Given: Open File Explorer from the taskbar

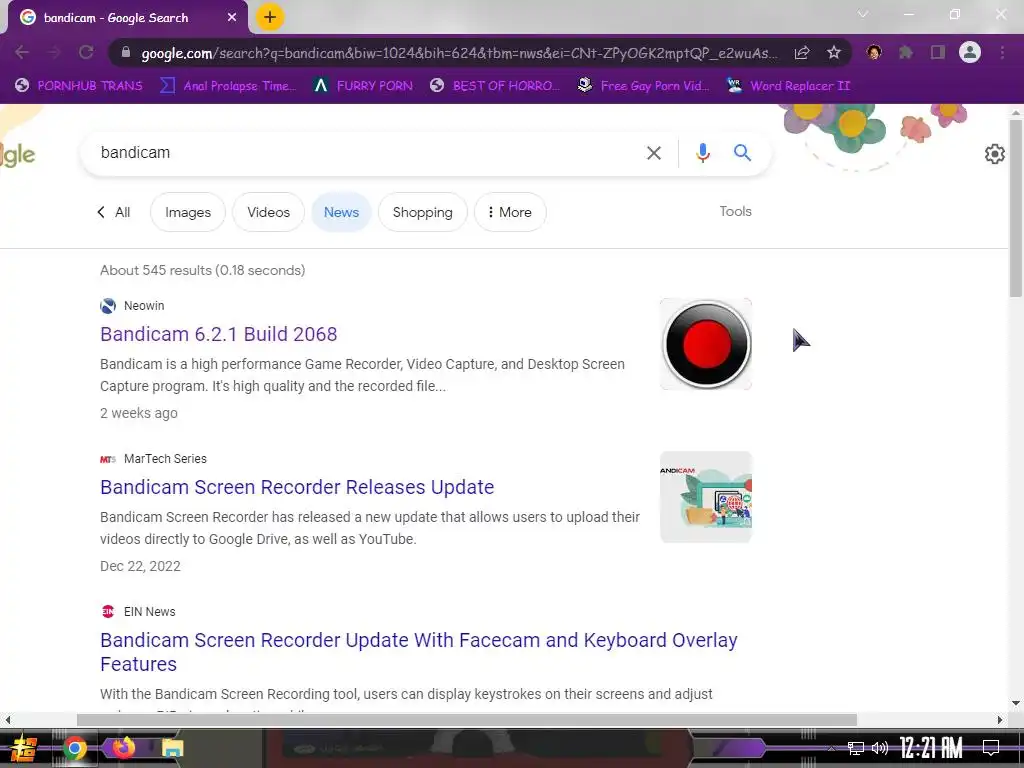Looking at the screenshot, I should click(172, 748).
